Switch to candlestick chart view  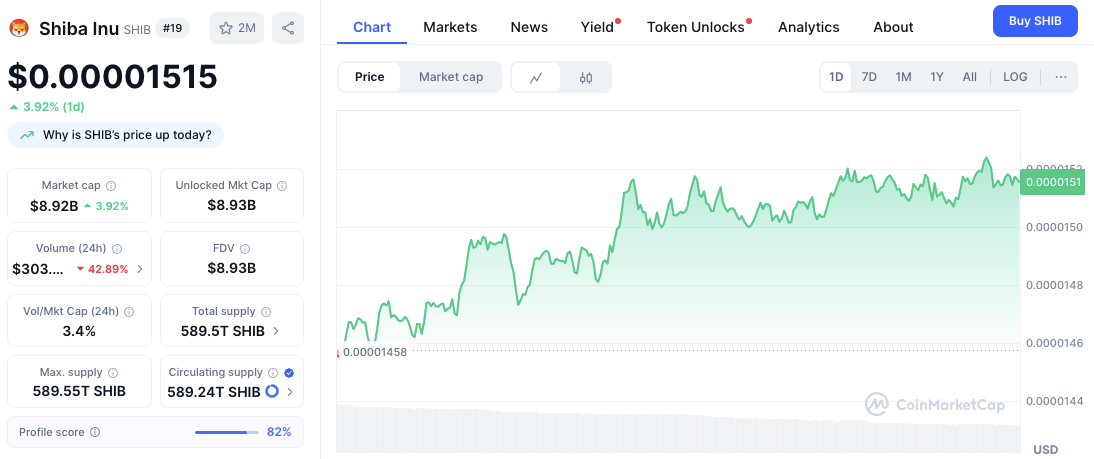pos(586,77)
